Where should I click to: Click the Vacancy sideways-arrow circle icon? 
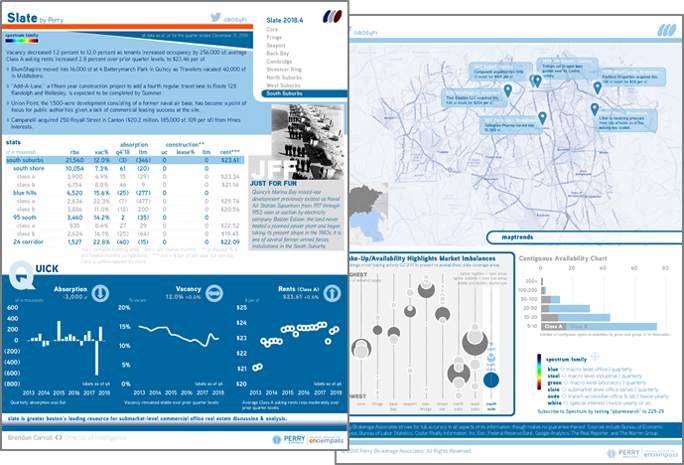(x=214, y=293)
